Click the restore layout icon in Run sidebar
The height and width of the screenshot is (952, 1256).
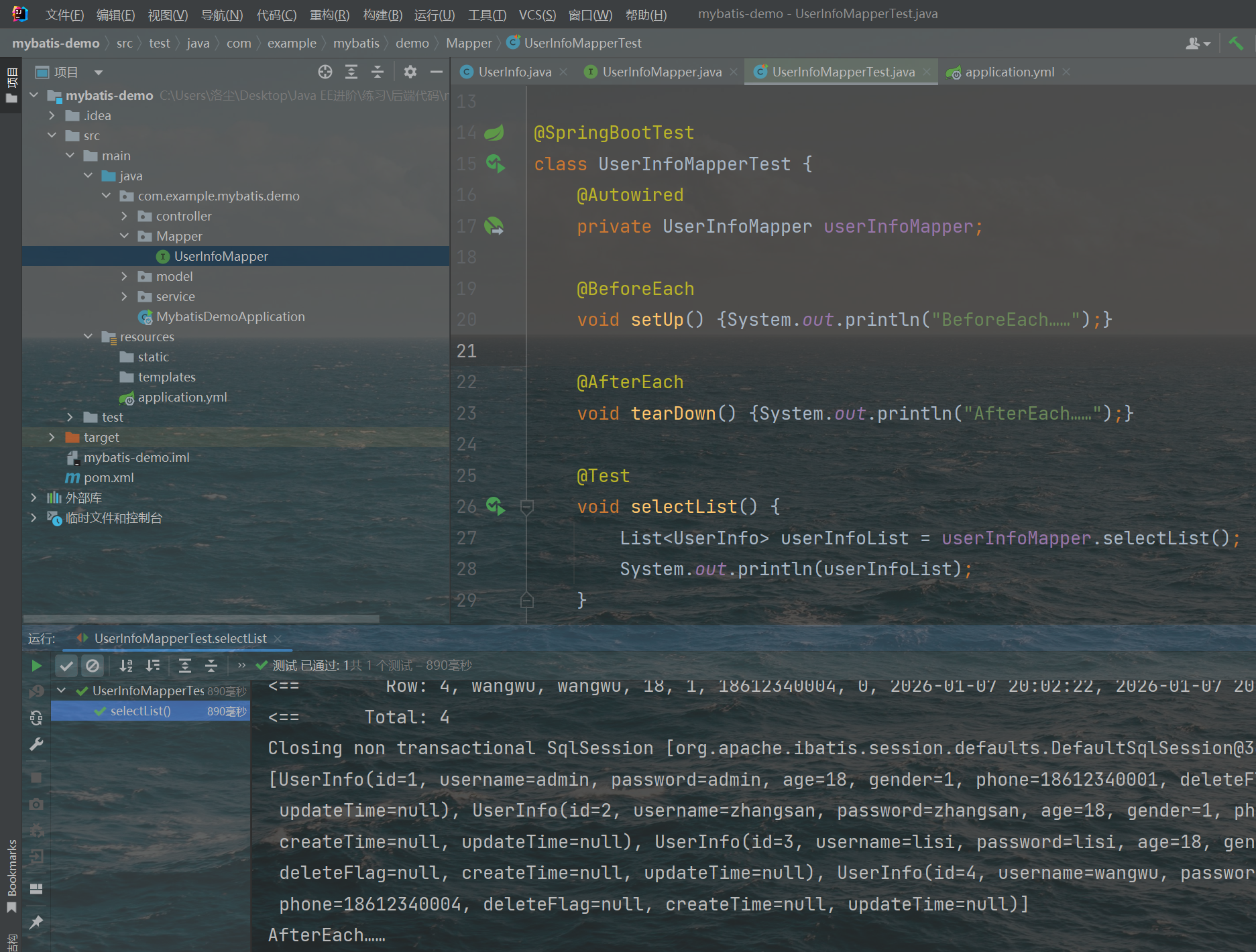click(x=37, y=889)
